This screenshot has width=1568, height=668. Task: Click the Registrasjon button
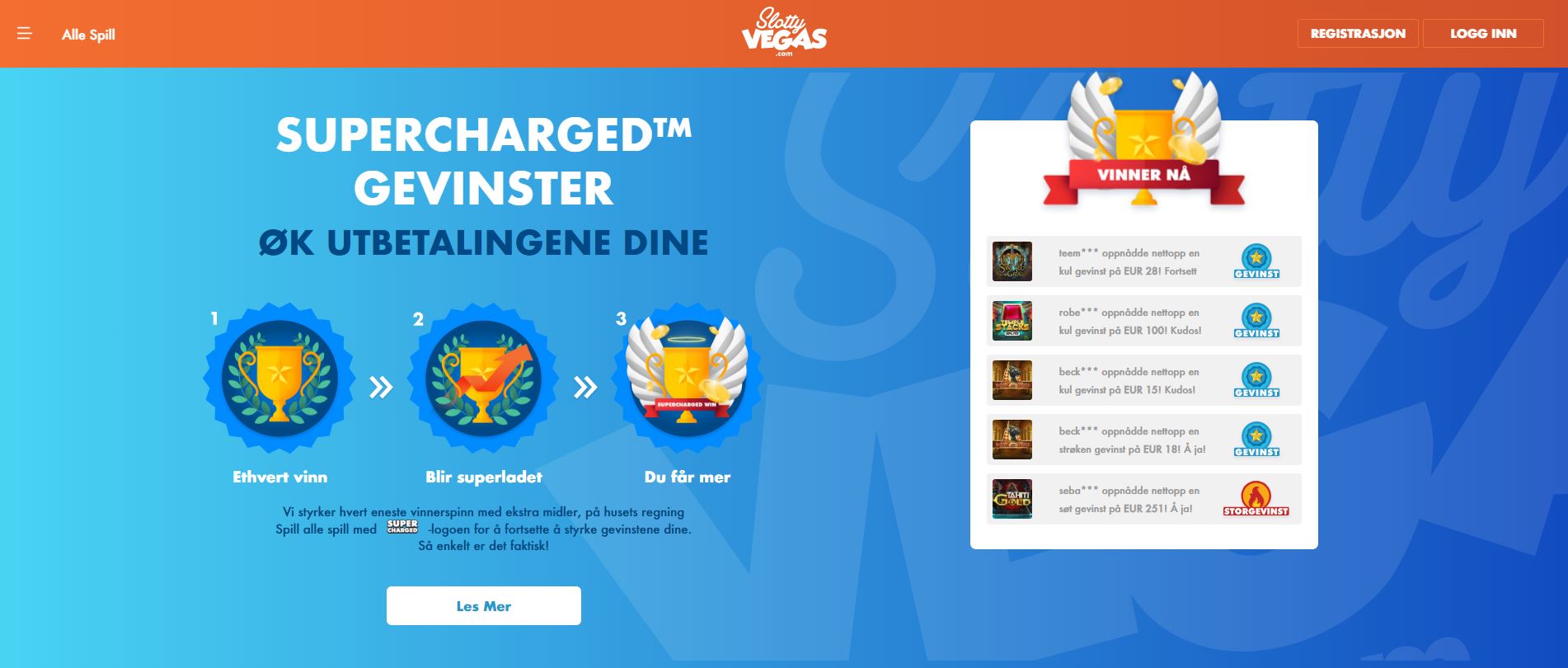point(1358,34)
